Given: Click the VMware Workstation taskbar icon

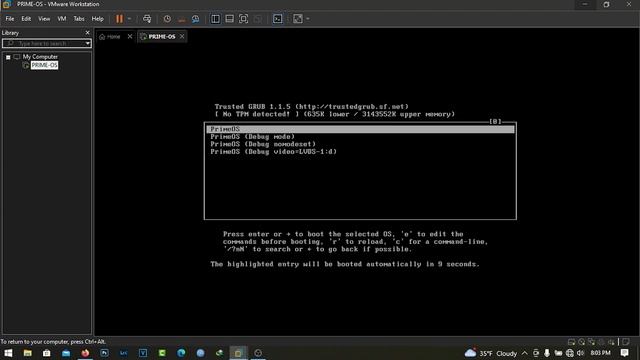Looking at the screenshot, I should (x=238, y=353).
